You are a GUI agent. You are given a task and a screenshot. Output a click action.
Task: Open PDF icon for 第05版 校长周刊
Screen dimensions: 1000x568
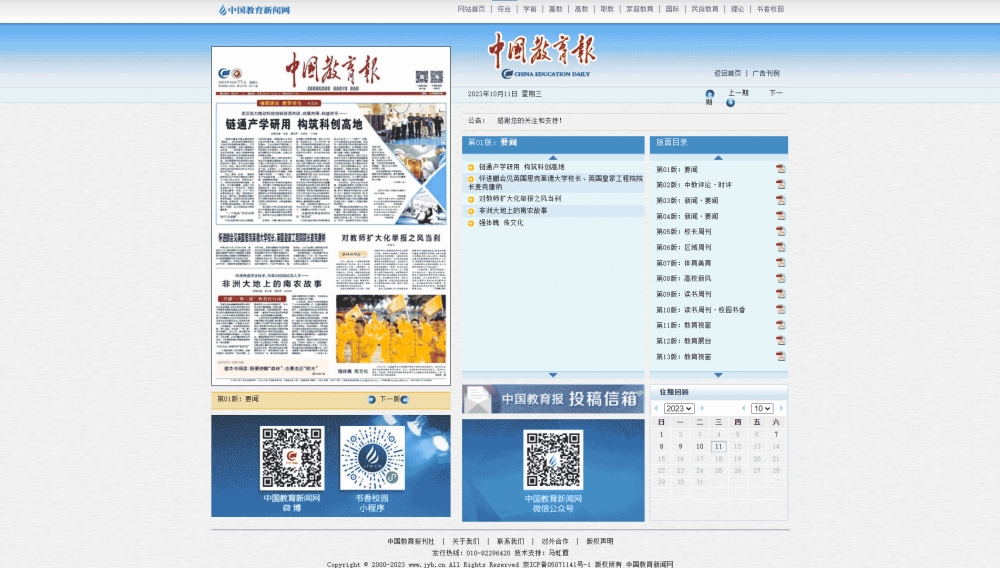tap(780, 231)
